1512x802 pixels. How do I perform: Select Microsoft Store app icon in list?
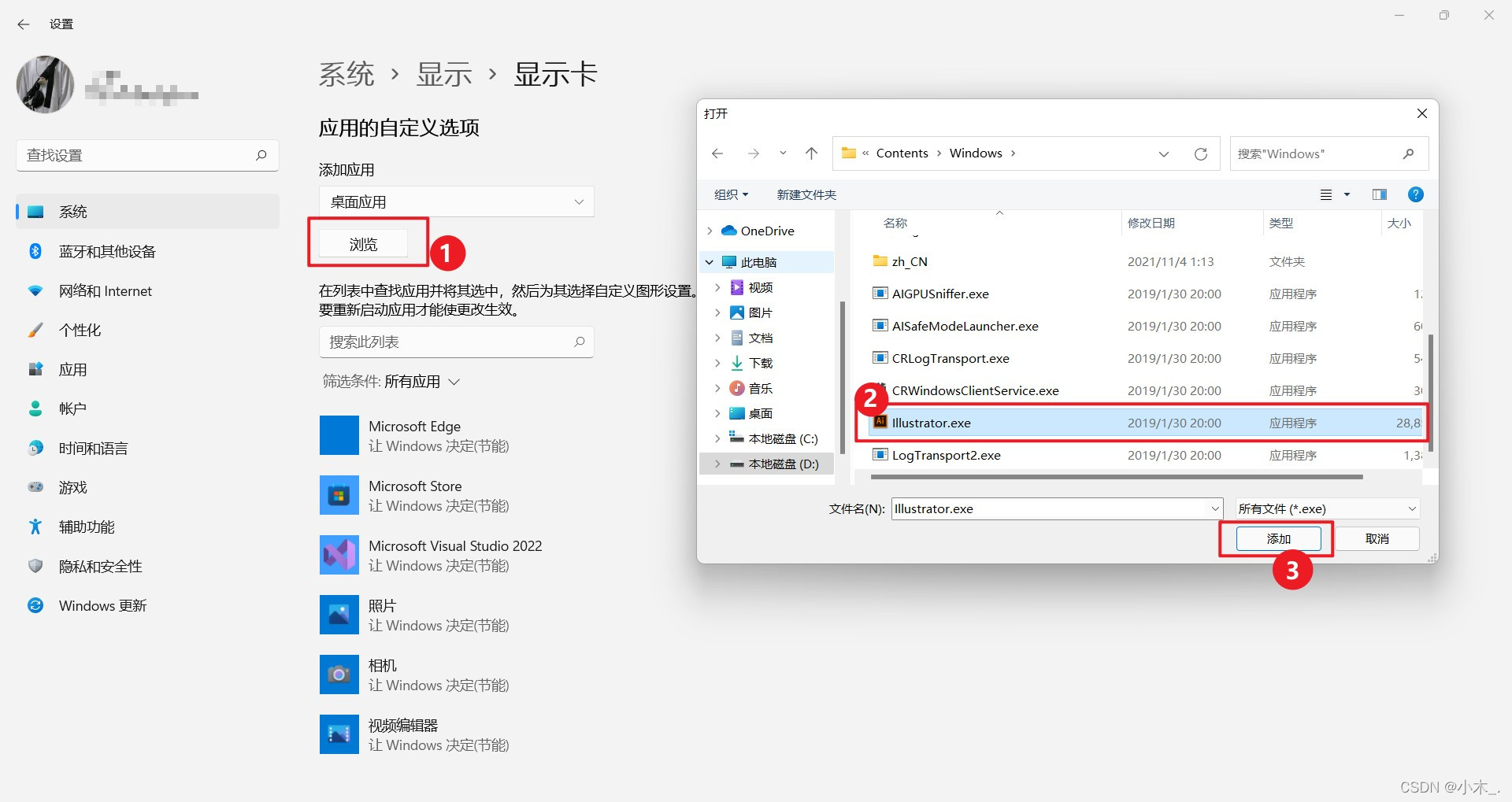click(339, 495)
